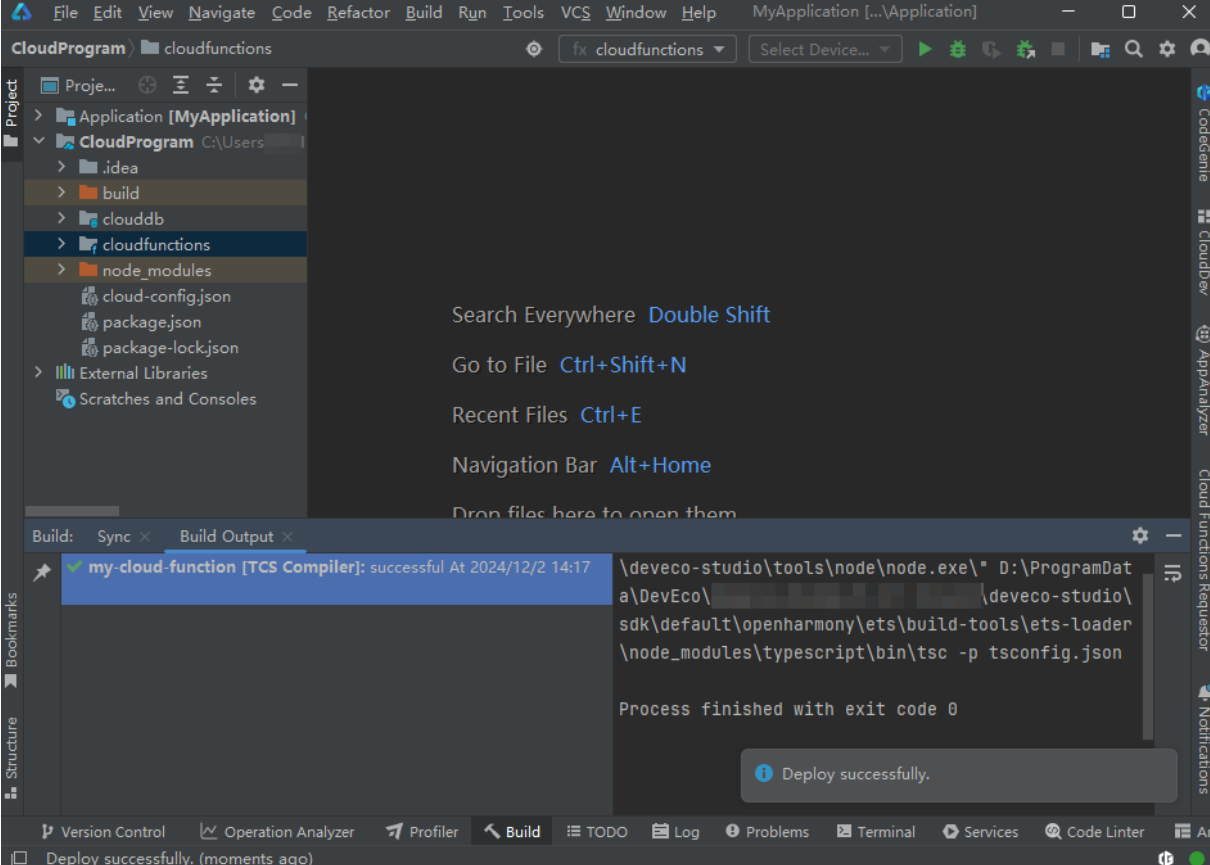Screen dimensions: 1210x865
Task: Open IDE settings gear in top toolbar
Action: [1167, 49]
